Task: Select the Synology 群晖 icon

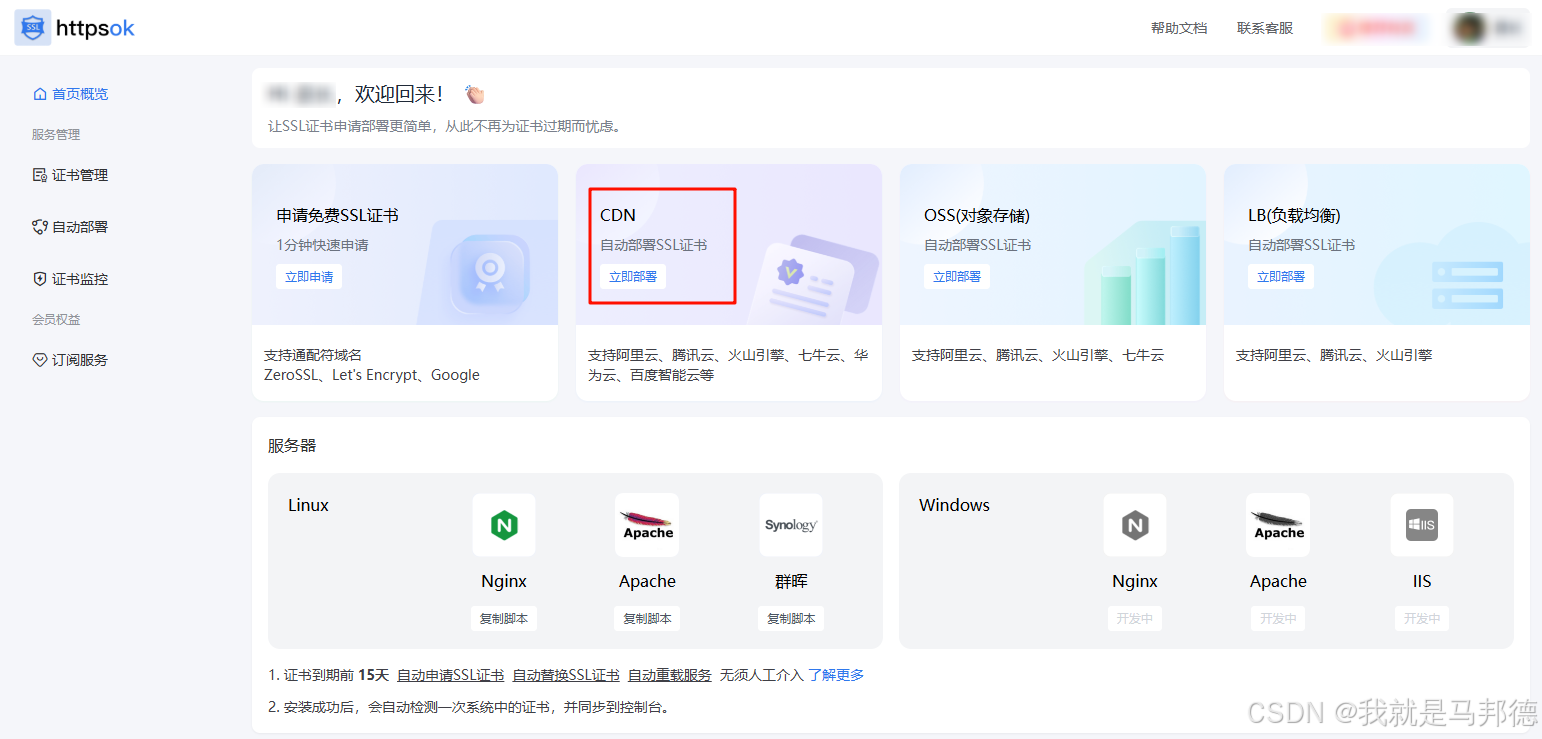Action: coord(790,524)
